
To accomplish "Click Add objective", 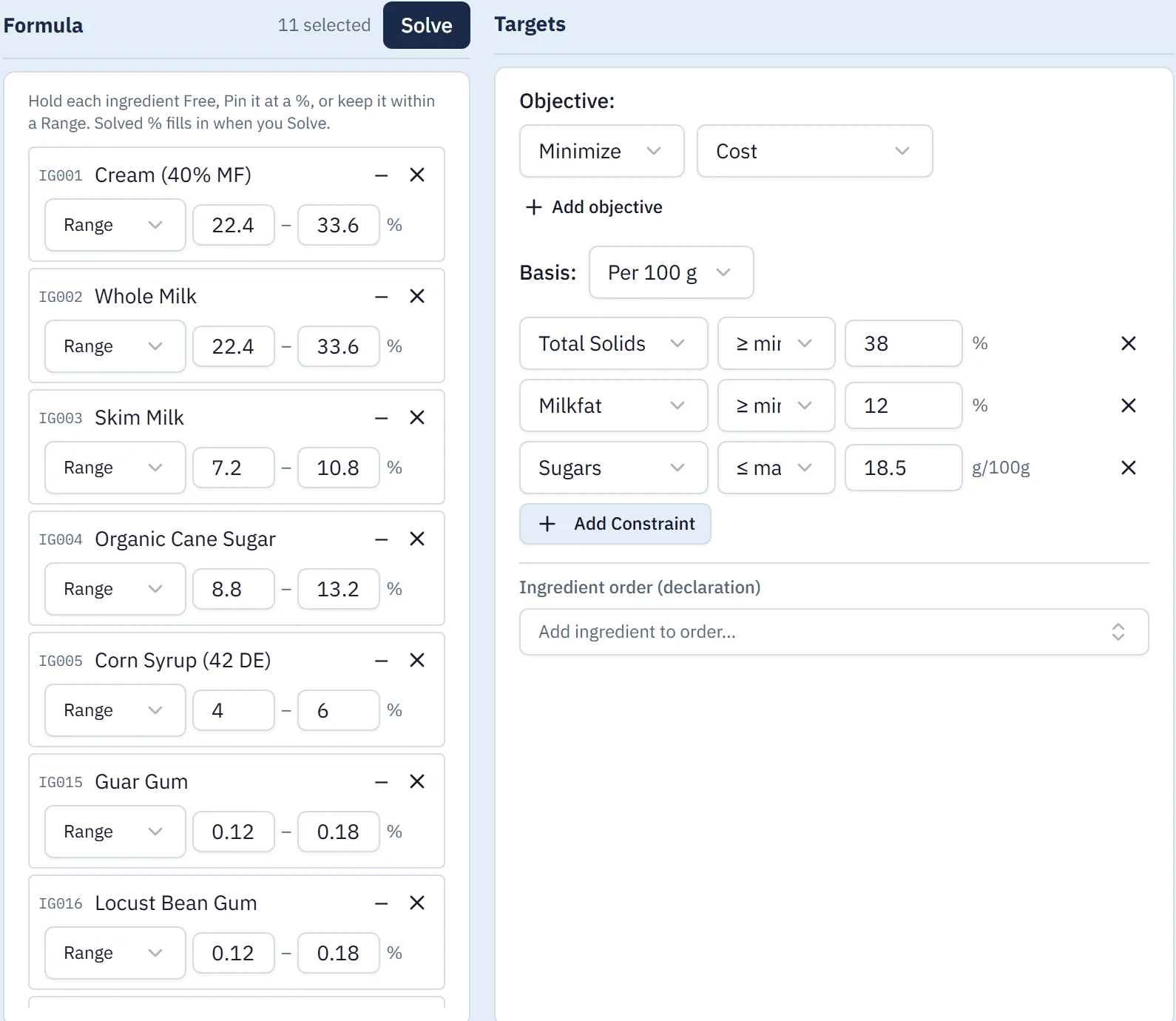I will point(593,207).
